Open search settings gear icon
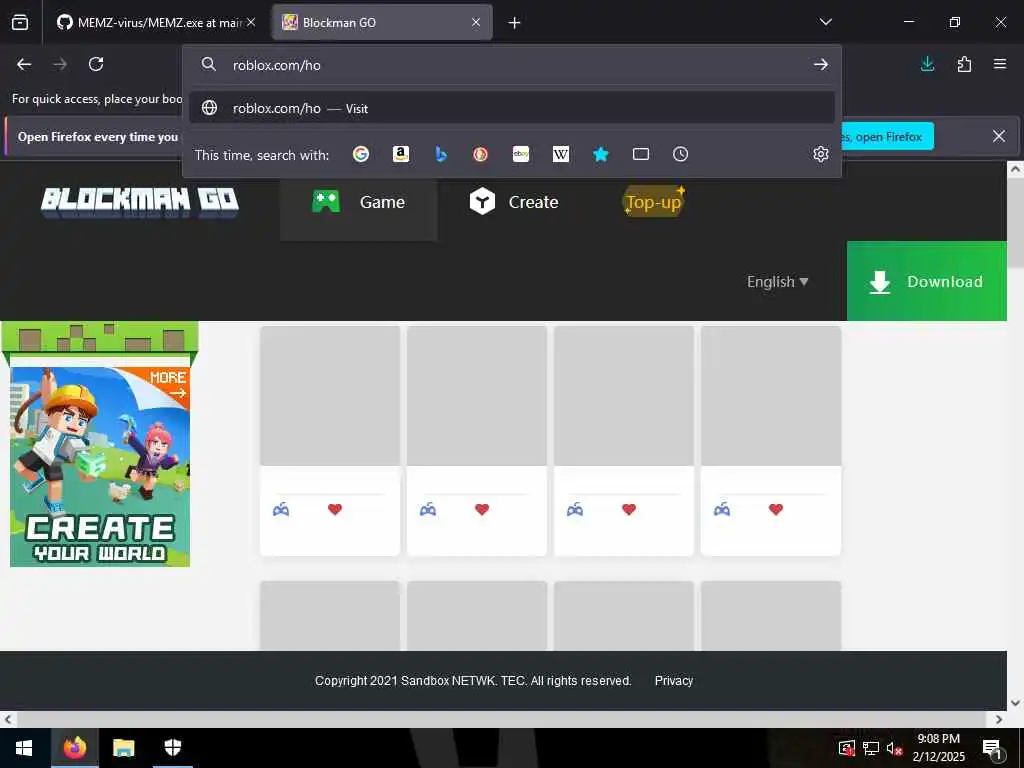Screen dimensions: 1024x768 pos(821,154)
